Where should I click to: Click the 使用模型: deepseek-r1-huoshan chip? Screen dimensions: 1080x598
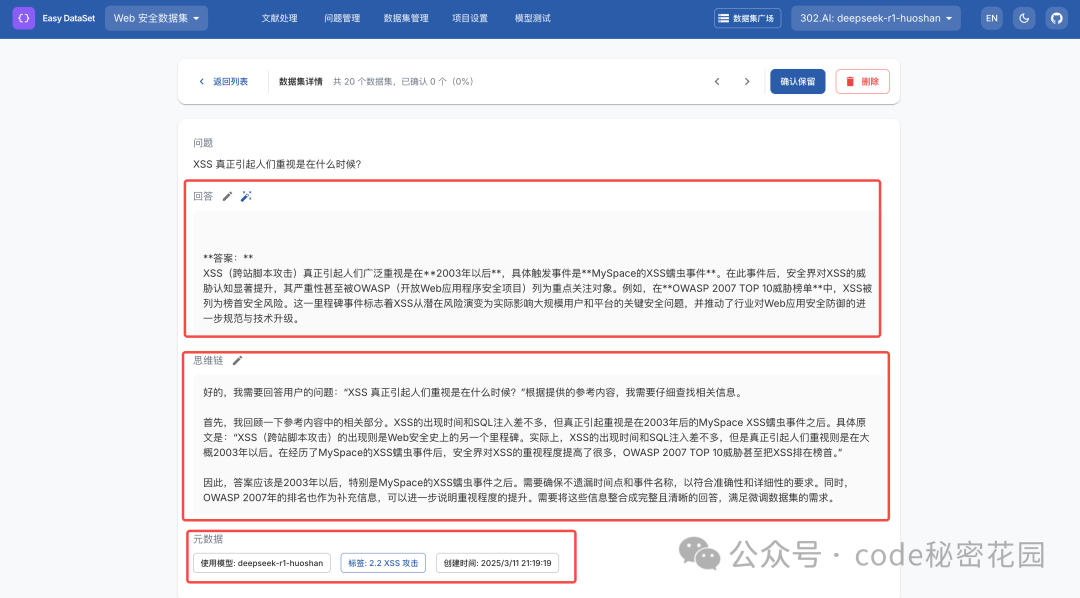tap(262, 563)
